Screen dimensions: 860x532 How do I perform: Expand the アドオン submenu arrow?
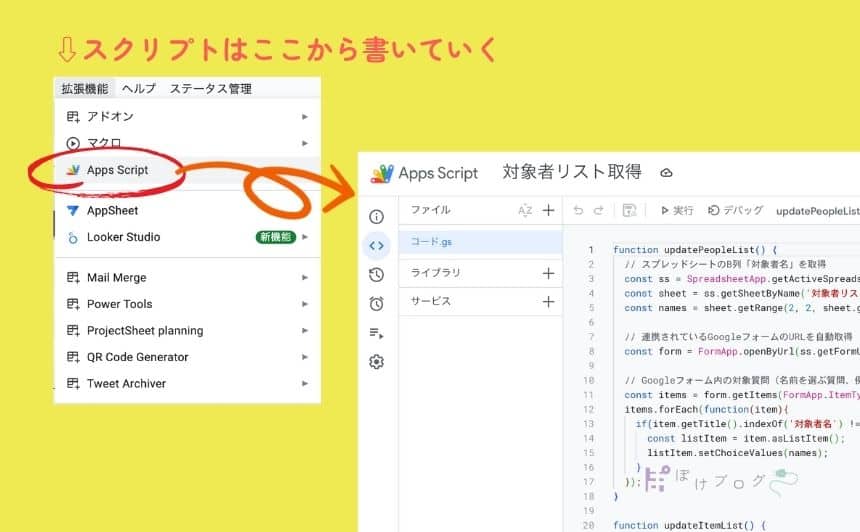point(304,117)
